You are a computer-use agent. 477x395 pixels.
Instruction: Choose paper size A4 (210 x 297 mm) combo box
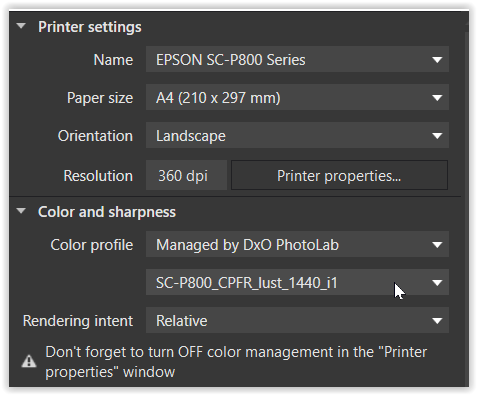coord(297,98)
